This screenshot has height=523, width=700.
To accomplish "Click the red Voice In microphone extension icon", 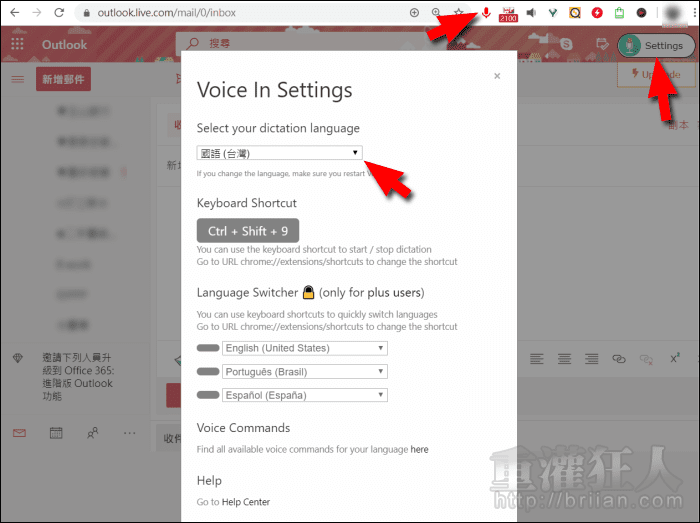I will 486,13.
